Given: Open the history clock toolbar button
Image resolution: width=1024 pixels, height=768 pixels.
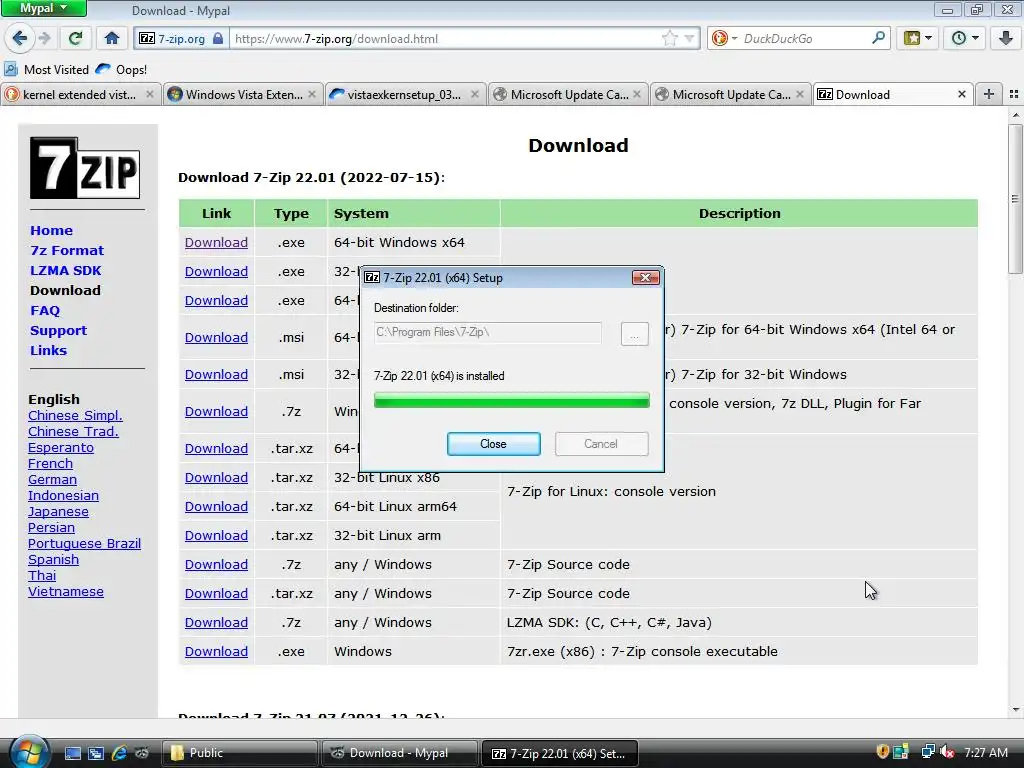Looking at the screenshot, I should point(965,39).
